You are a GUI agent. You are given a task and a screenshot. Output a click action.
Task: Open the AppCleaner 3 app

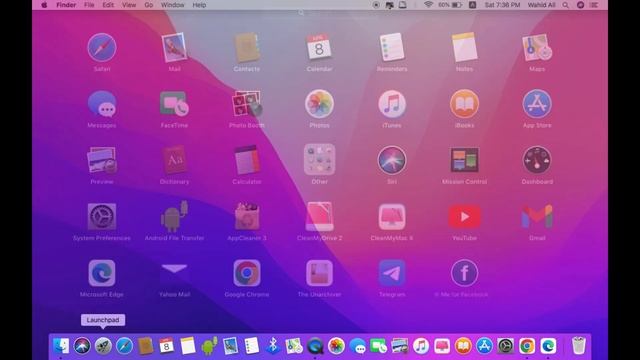[247, 216]
